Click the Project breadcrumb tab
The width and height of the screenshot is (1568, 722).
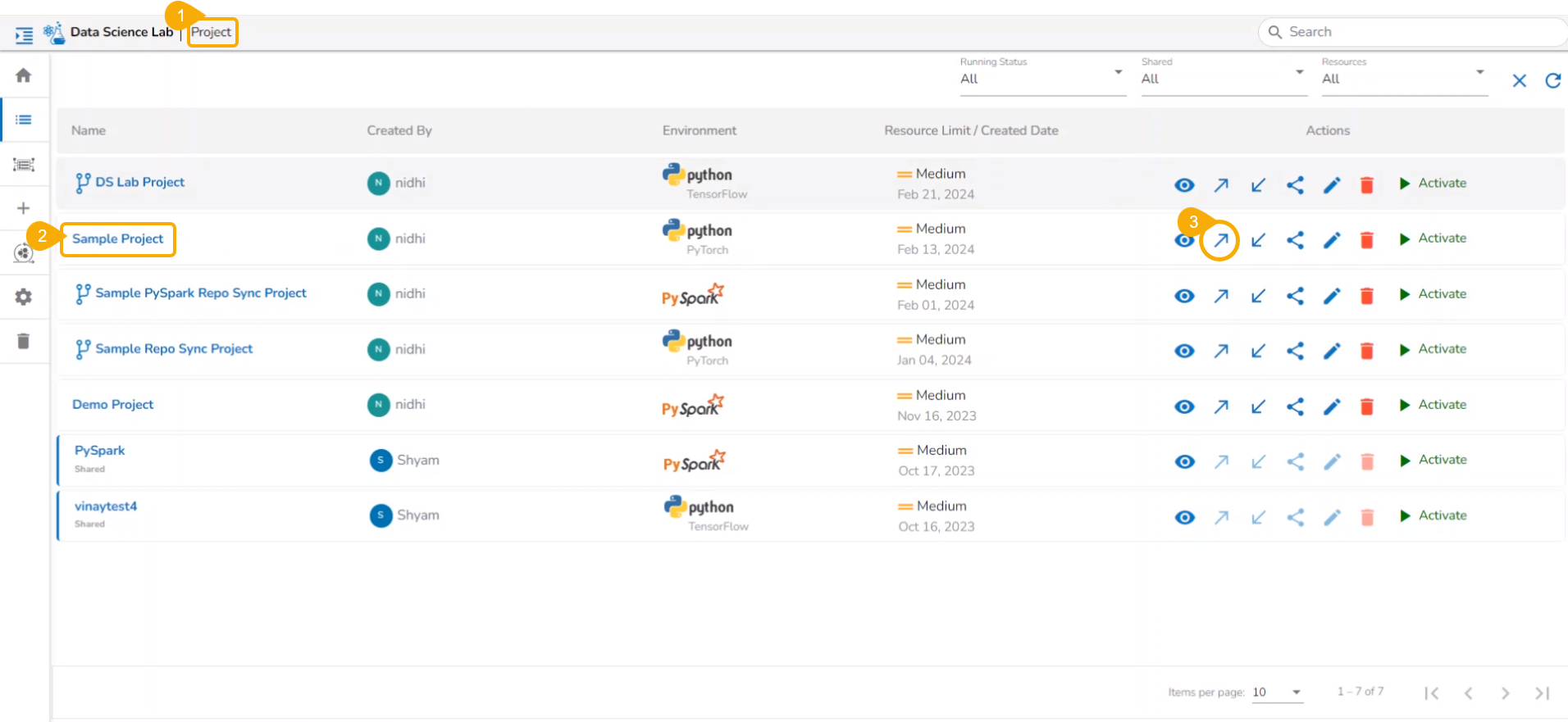pyautogui.click(x=212, y=32)
